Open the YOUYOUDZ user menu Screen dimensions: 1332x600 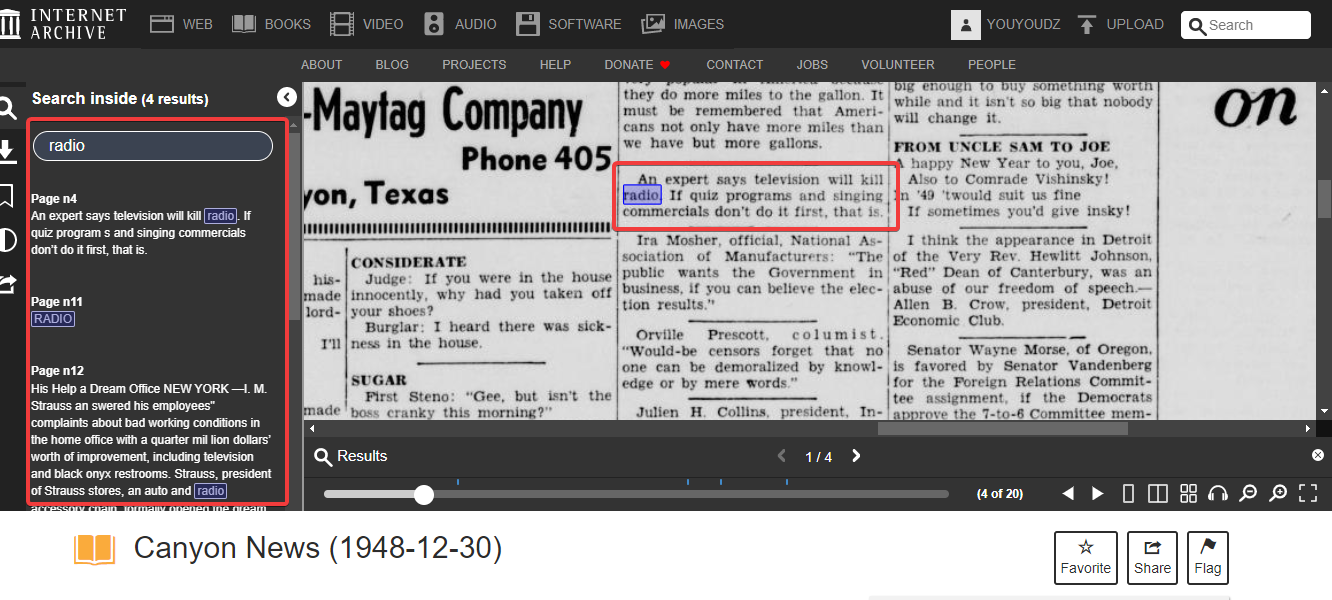pyautogui.click(x=1010, y=24)
